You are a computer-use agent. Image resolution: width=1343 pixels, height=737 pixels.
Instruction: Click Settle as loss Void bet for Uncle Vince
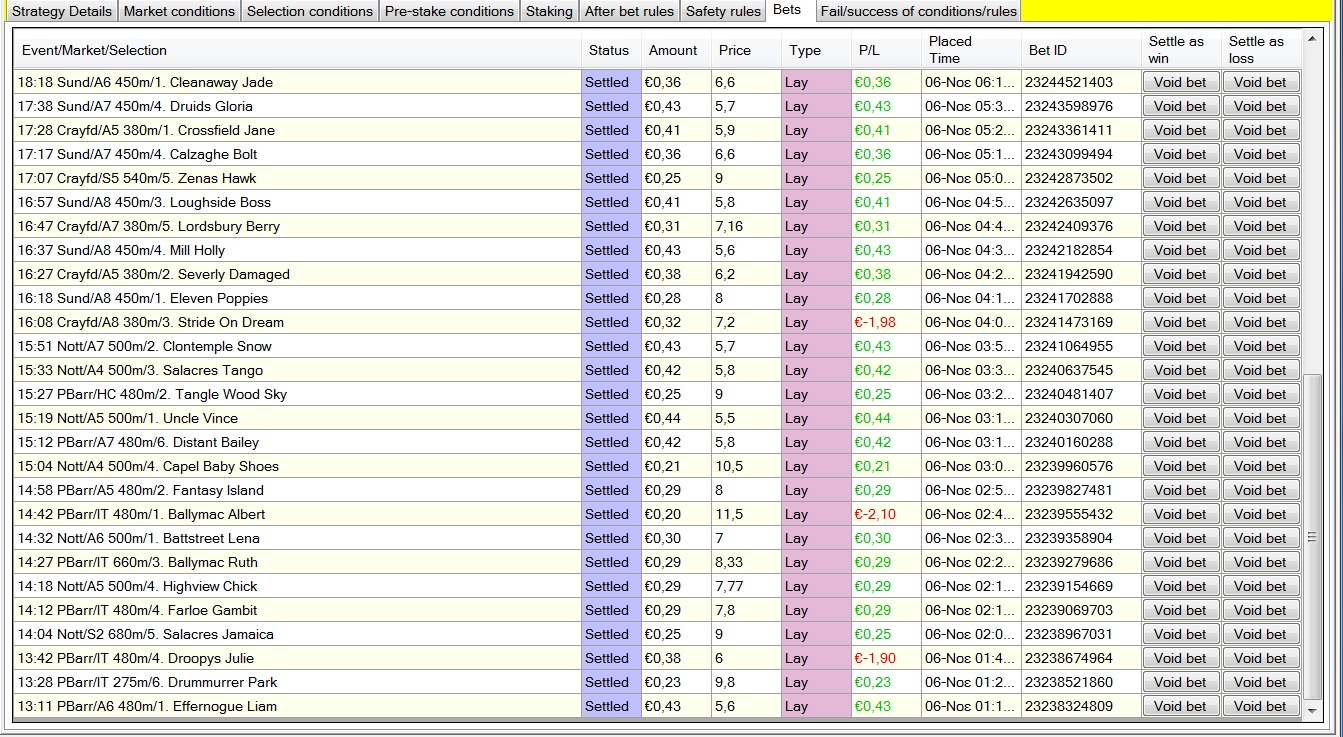[1260, 418]
